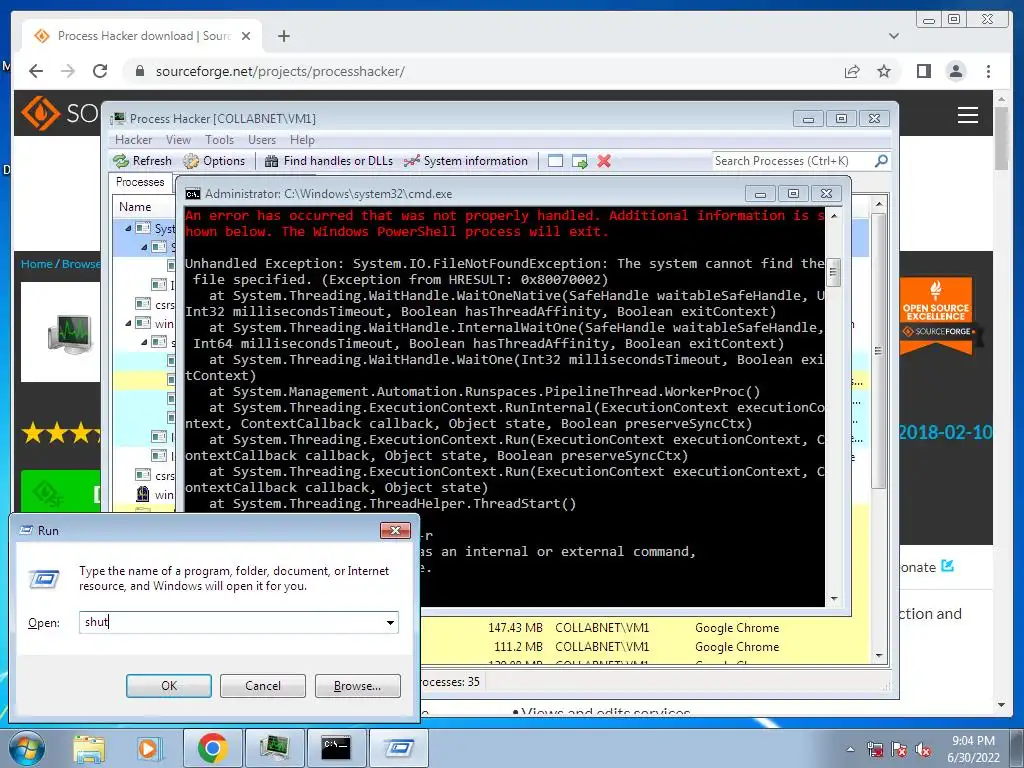Click the address bar URL
The height and width of the screenshot is (768, 1024).
pos(280,71)
